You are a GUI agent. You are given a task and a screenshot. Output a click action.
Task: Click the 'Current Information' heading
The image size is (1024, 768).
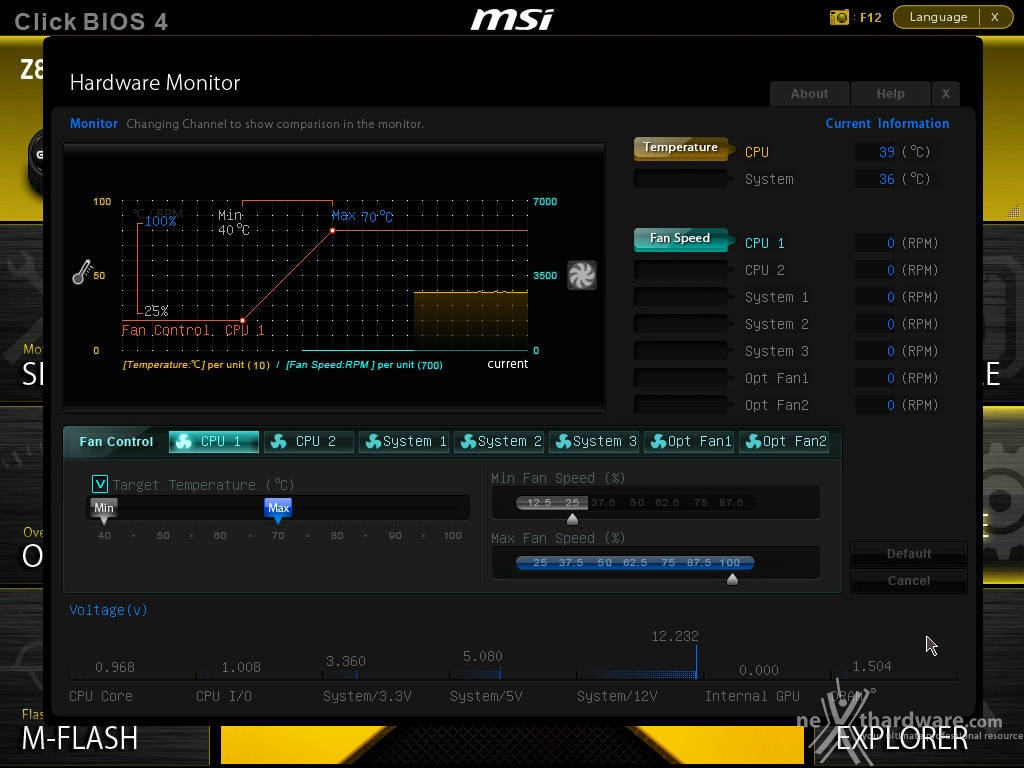[887, 123]
